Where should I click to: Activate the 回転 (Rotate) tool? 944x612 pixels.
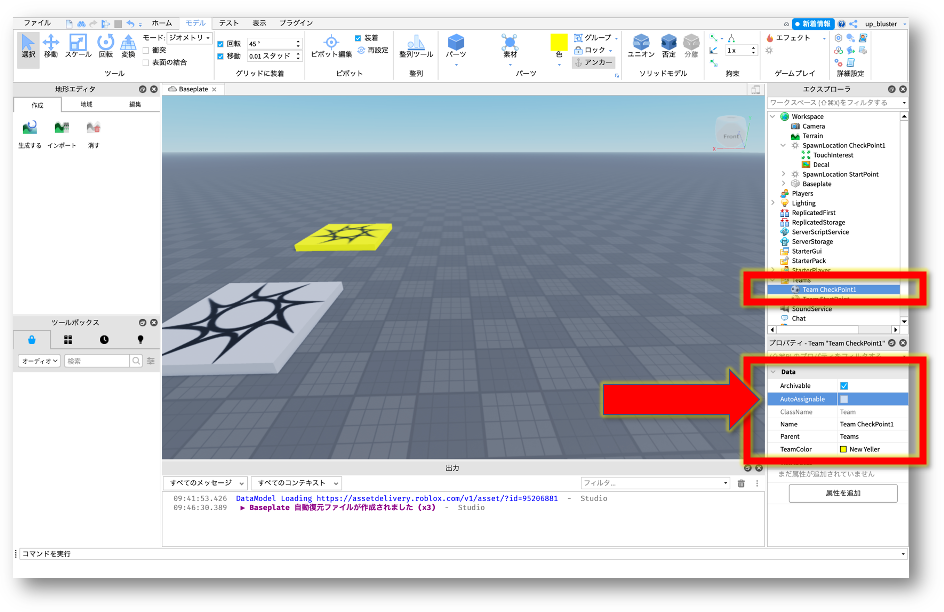106,46
